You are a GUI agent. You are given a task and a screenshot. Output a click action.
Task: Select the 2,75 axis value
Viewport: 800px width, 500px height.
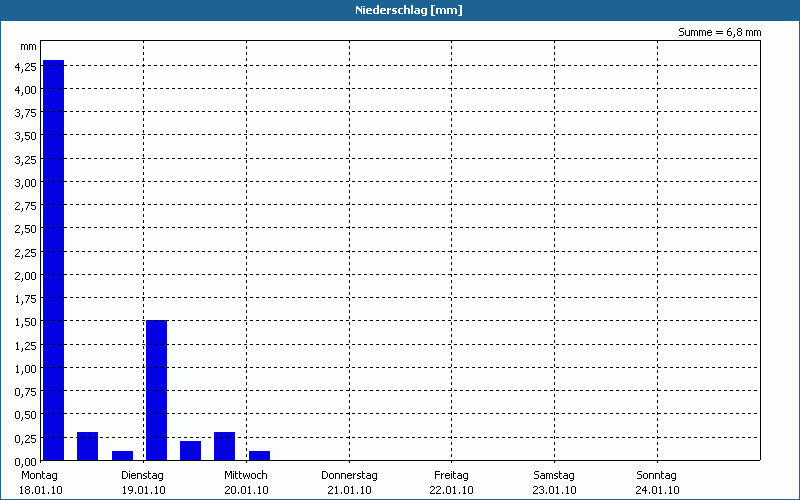tap(26, 206)
